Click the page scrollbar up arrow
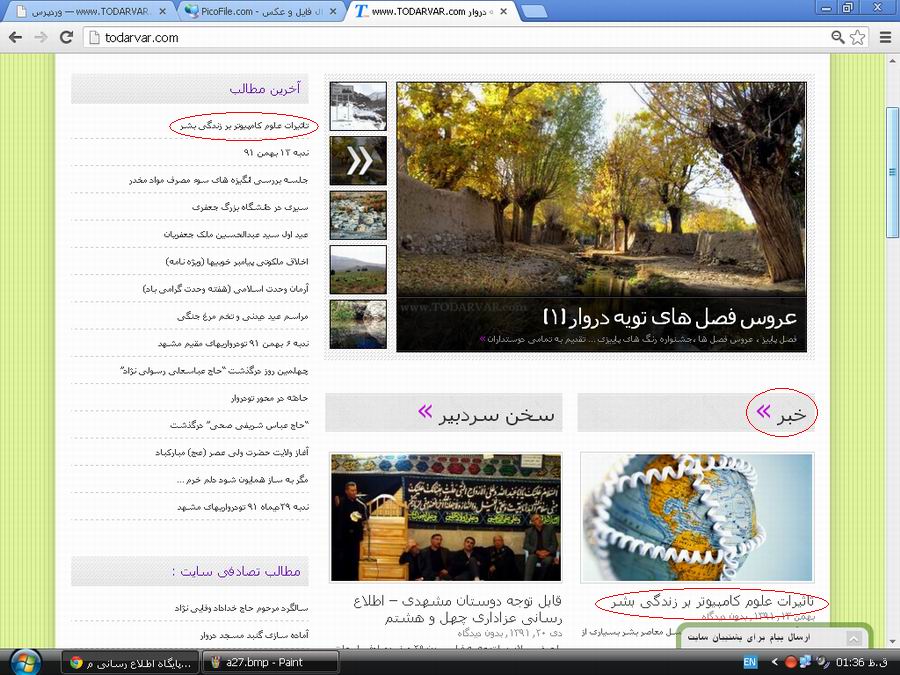900x675 pixels. pos(893,60)
